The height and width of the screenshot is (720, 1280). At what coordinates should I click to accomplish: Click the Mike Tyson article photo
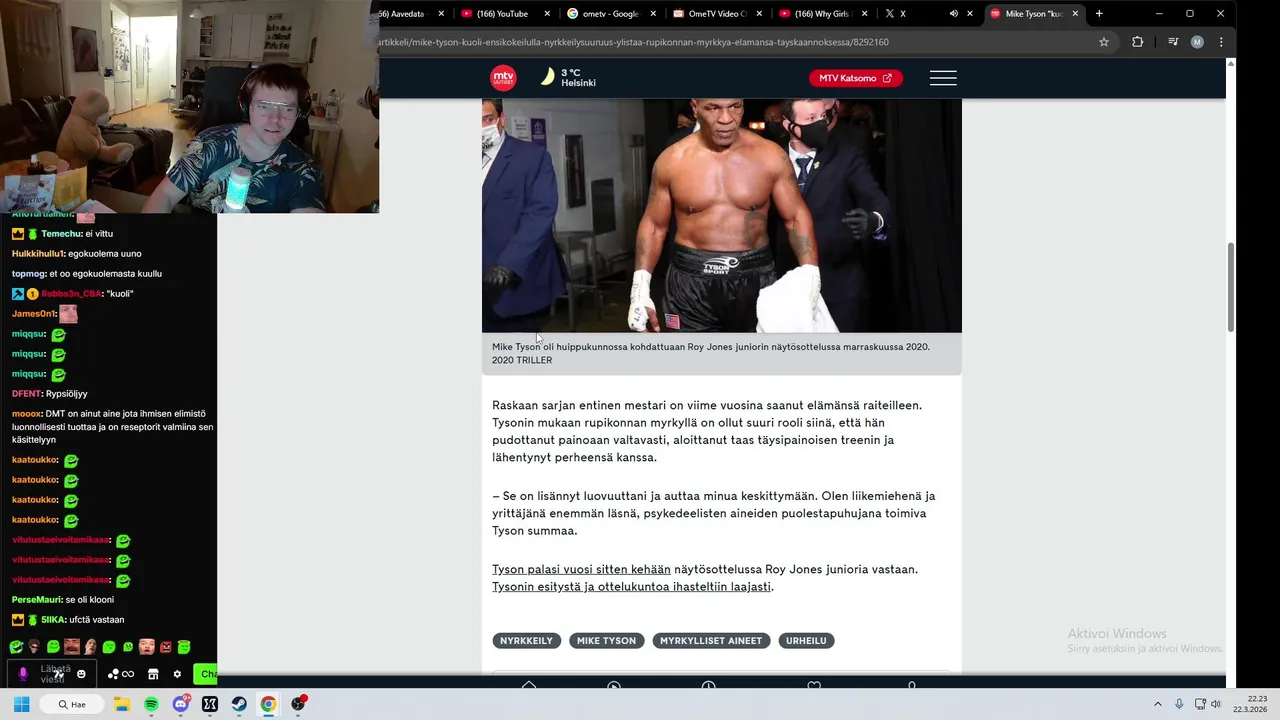721,215
